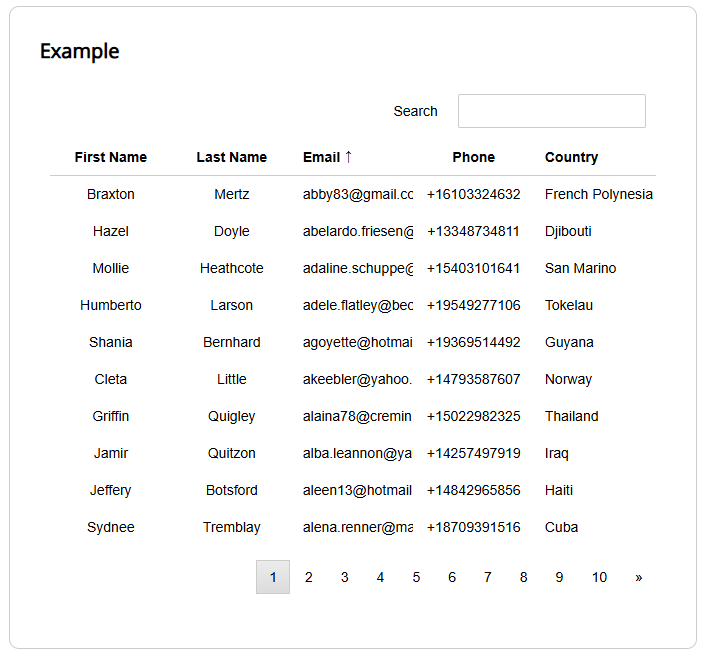
Task: Go to page 2
Action: pyautogui.click(x=309, y=577)
